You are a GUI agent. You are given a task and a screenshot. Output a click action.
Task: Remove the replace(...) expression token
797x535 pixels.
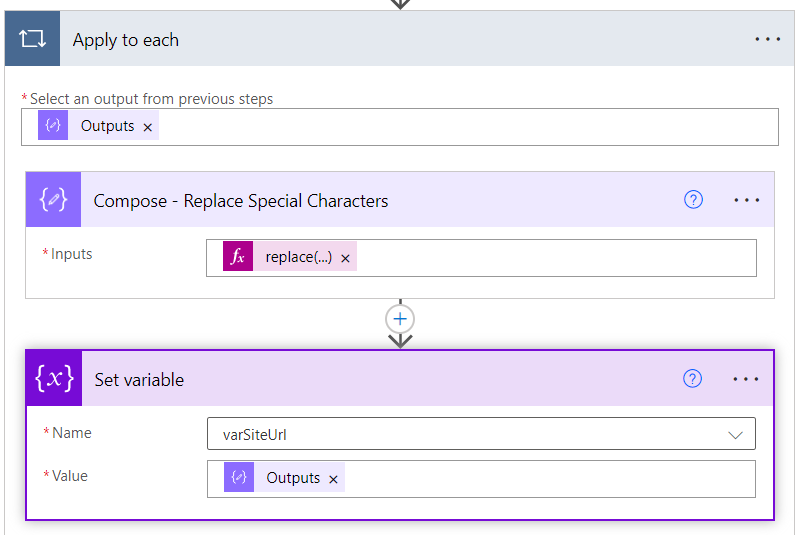[345, 258]
